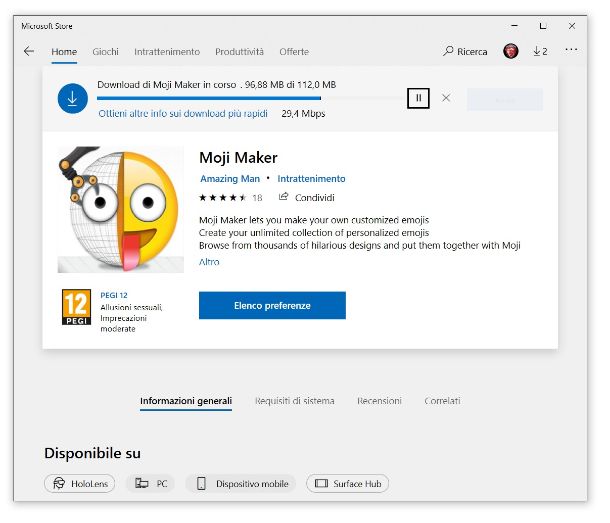This screenshot has height=523, width=610.
Task: Open the downloads indicator showing 2
Action: (x=540, y=51)
